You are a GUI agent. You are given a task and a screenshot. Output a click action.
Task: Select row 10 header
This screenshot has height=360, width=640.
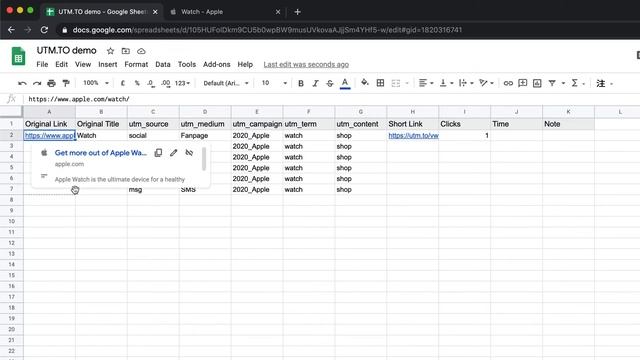point(11,221)
